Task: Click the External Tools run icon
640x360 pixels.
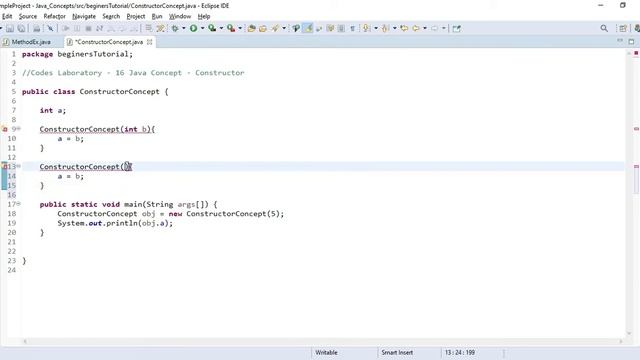Action: click(x=231, y=28)
